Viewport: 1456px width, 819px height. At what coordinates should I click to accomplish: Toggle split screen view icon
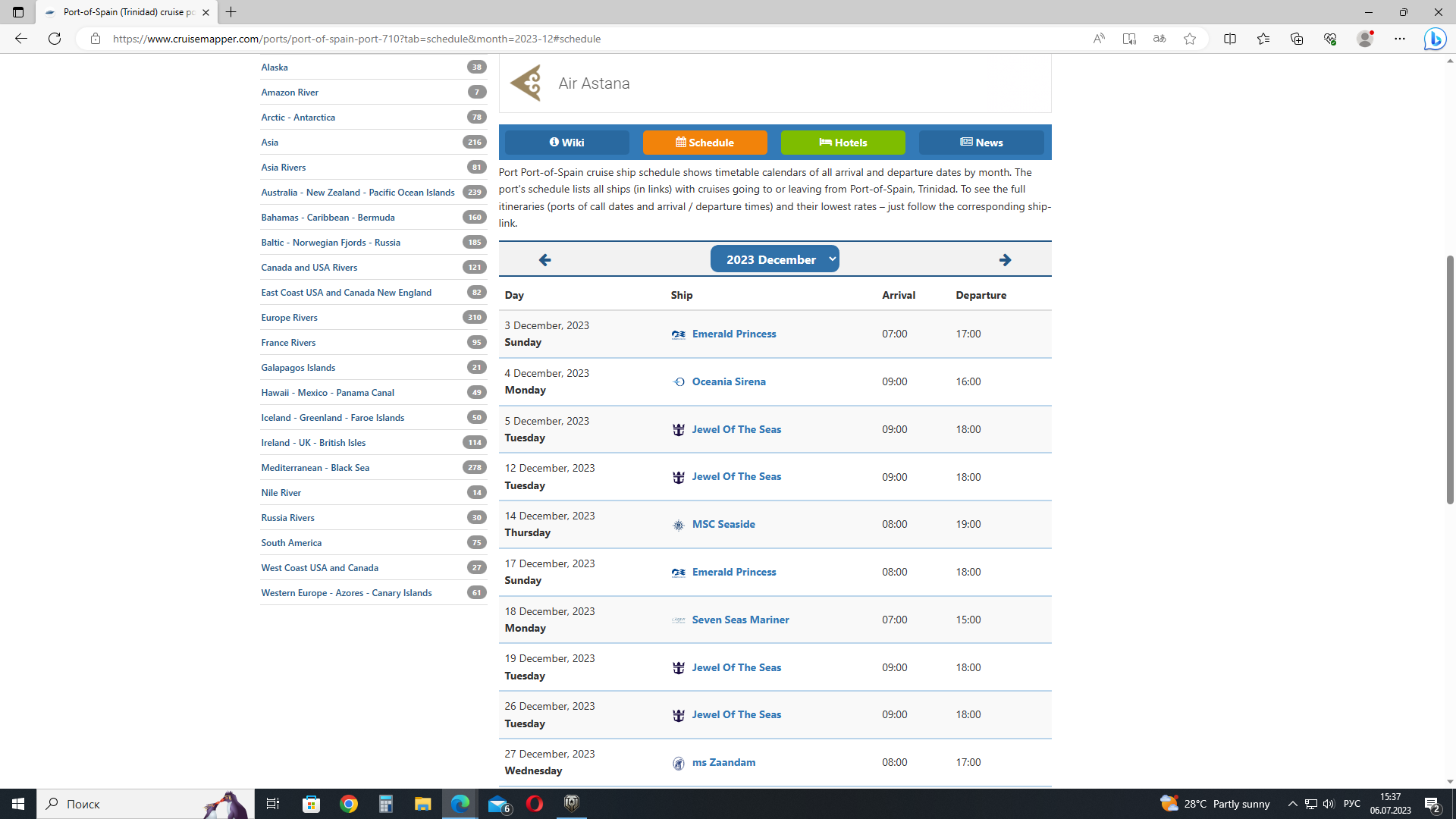1230,39
